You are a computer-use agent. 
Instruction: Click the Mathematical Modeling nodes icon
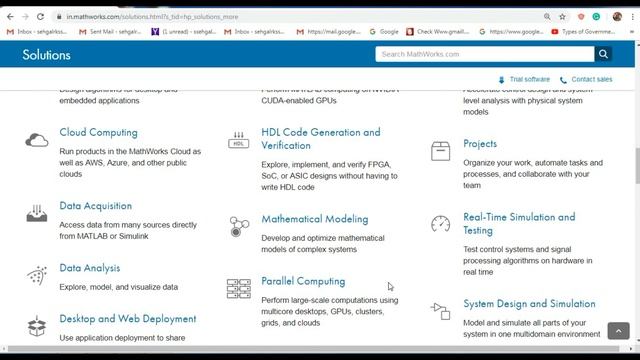pos(239,227)
